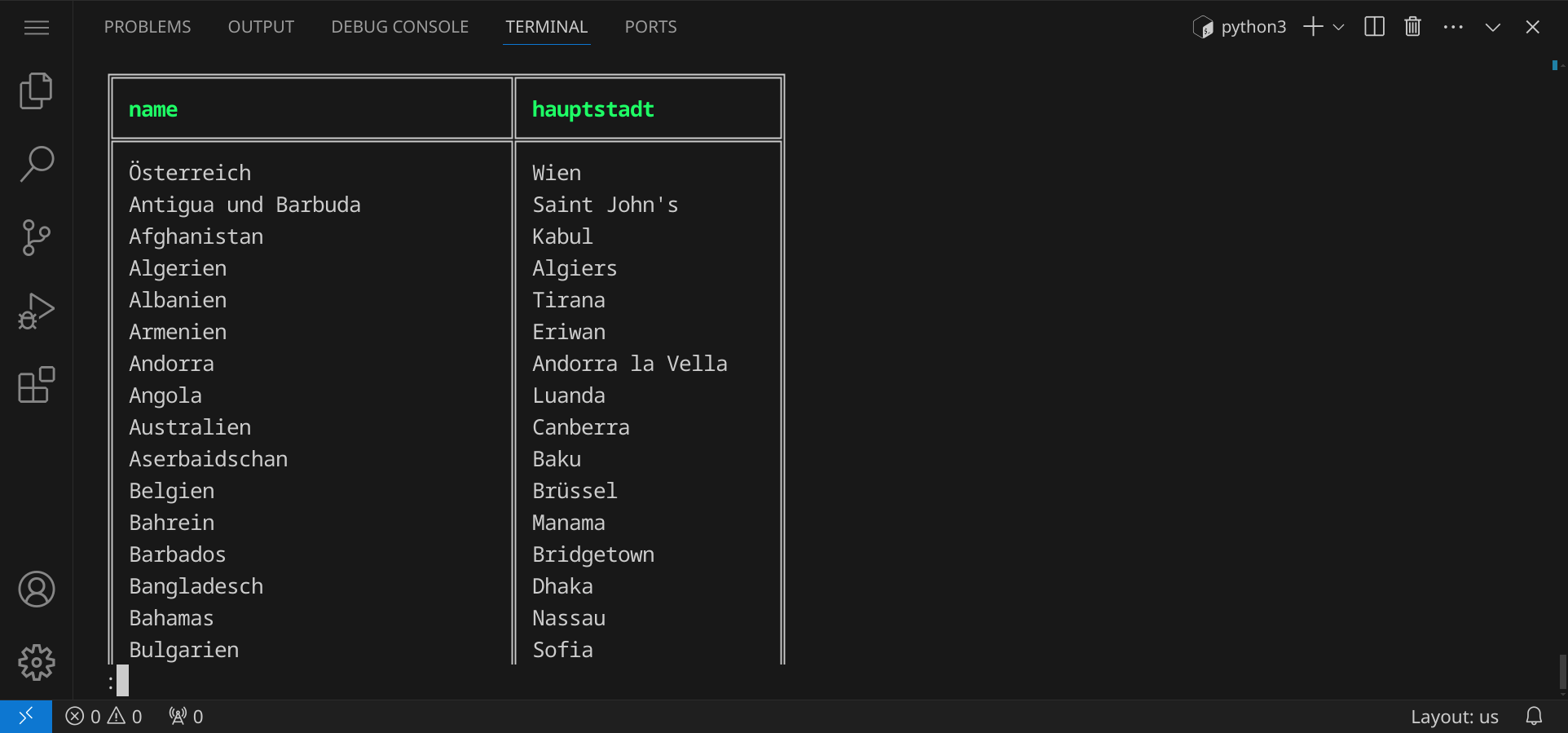Open the Run and Debug view
Image resolution: width=1568 pixels, height=733 pixels.
pos(36,311)
